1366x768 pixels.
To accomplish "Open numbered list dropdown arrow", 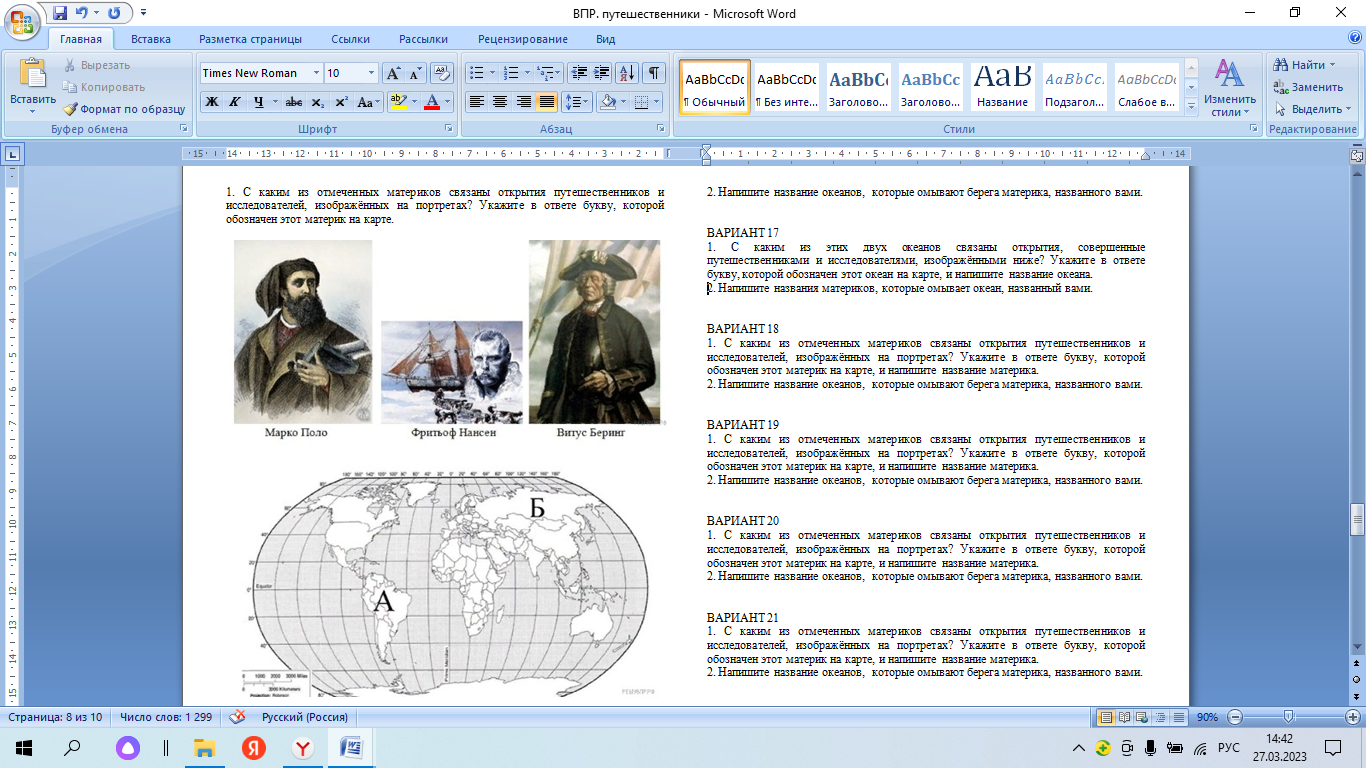I will point(527,73).
